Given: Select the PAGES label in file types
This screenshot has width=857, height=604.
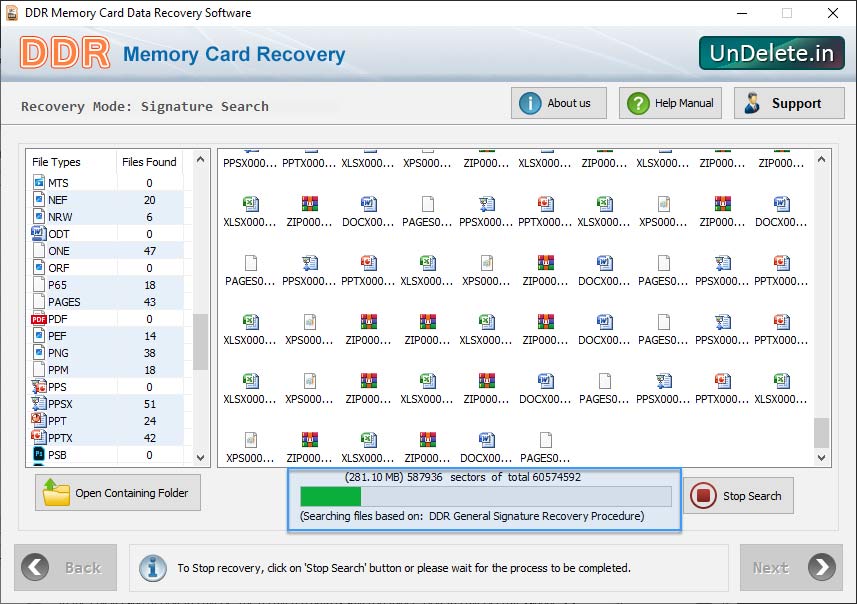Looking at the screenshot, I should tap(64, 302).
